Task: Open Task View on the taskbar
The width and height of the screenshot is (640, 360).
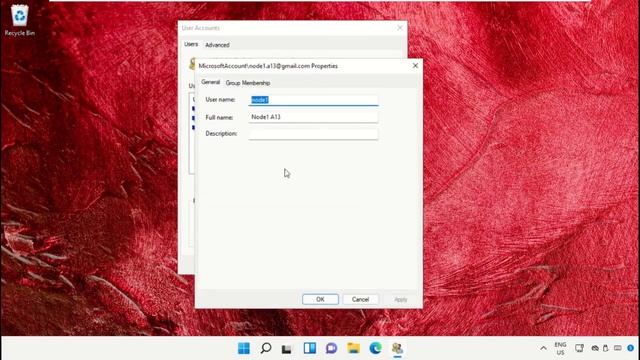Action: click(x=287, y=349)
